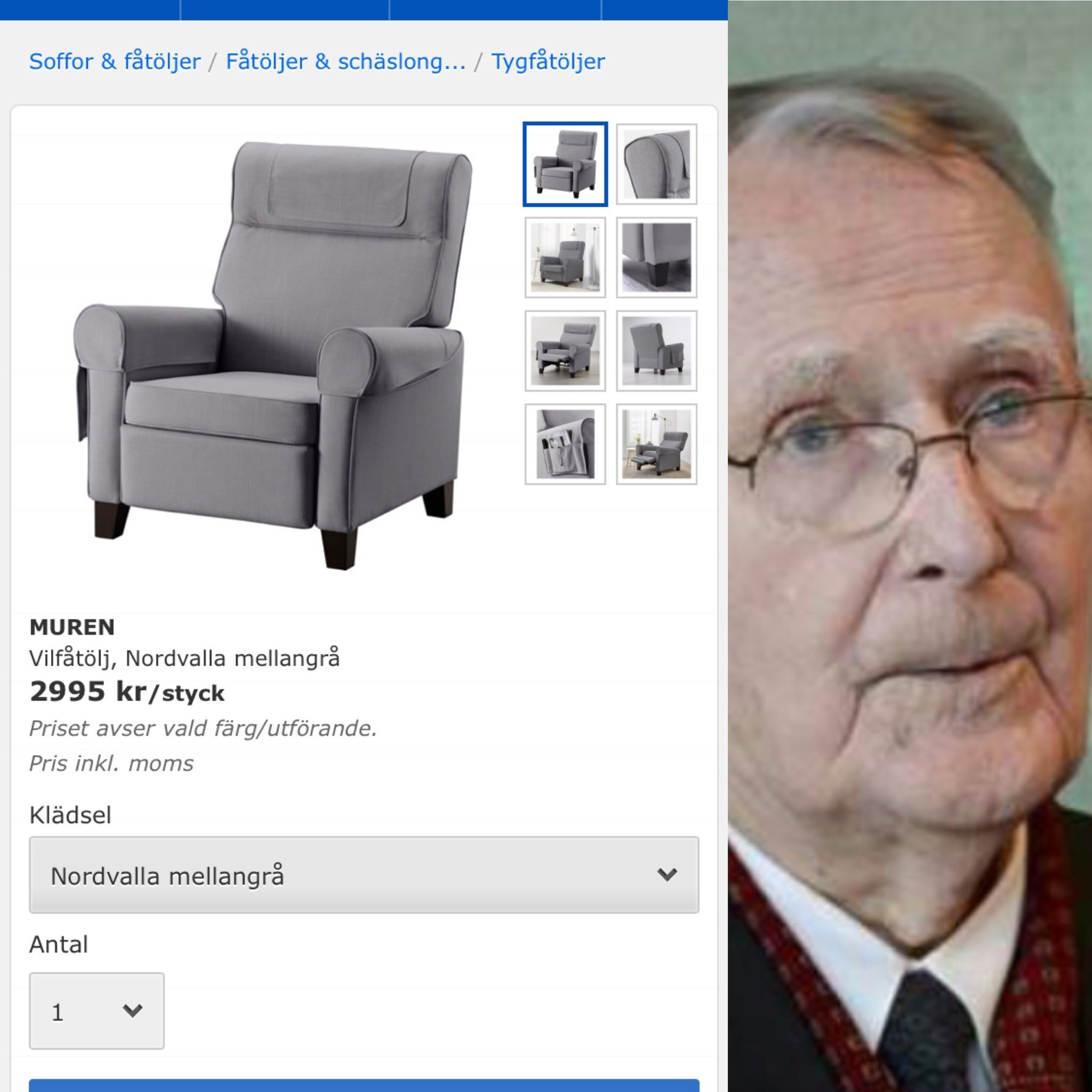Open the Fåtöljer & schäslong breadcrumb link

coord(345,62)
